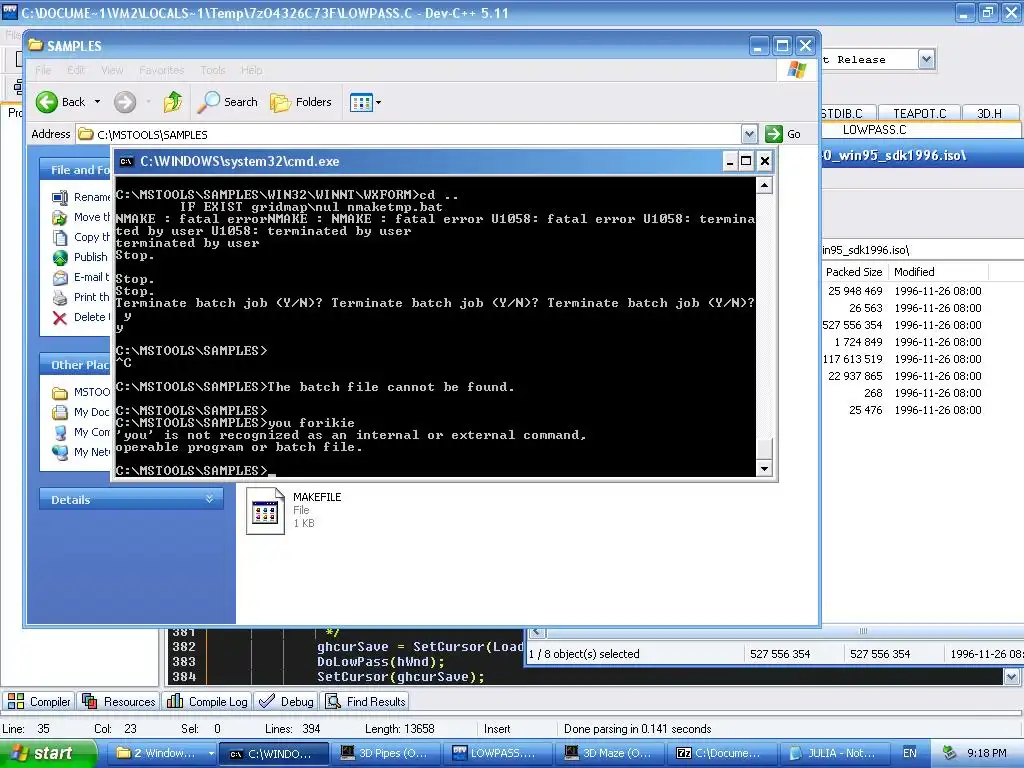Open Tools menu in SAMPLES window
This screenshot has height=768, width=1024.
point(213,70)
